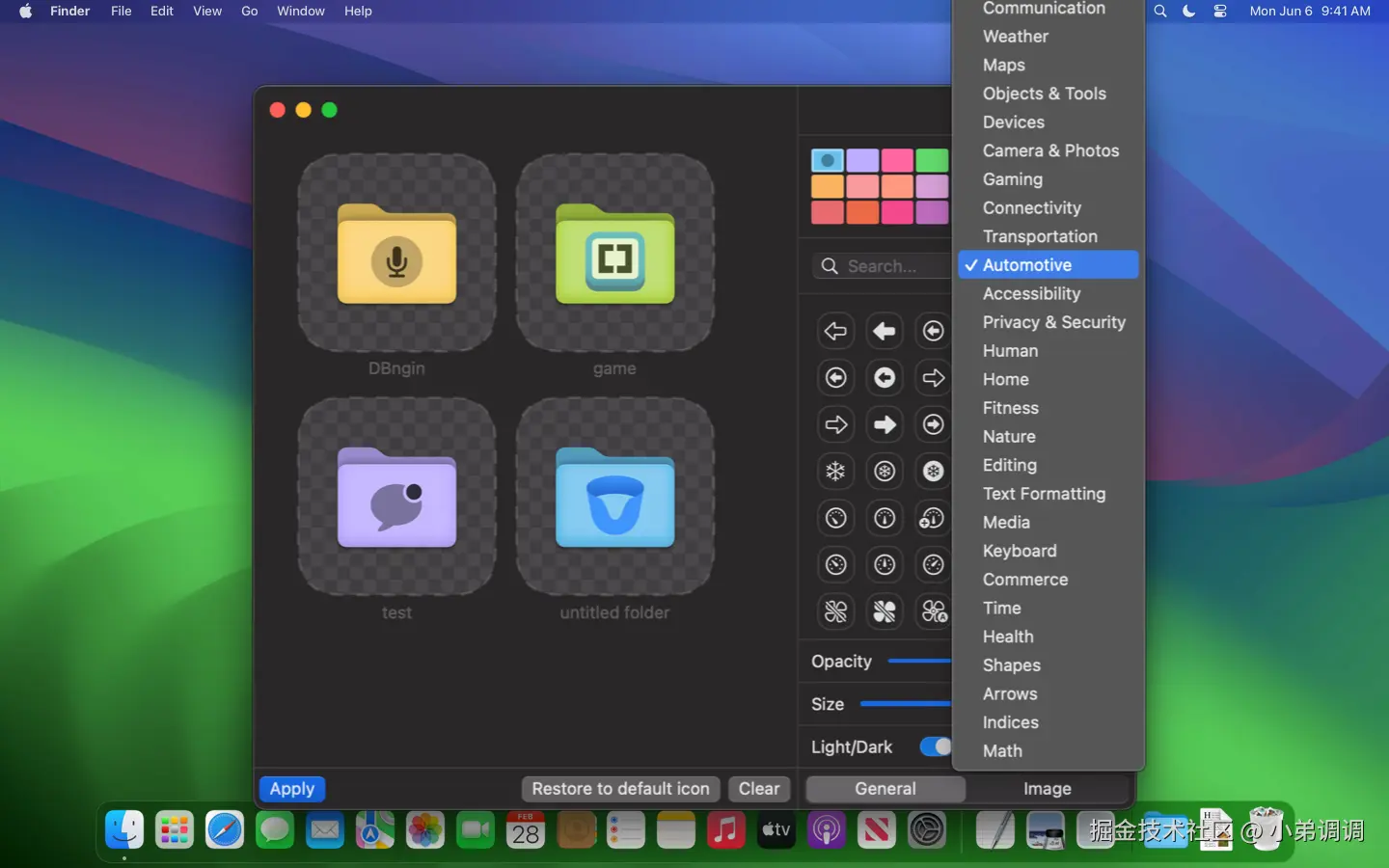Viewport: 1389px width, 868px height.
Task: Click the symbol Search field
Action: tap(882, 266)
